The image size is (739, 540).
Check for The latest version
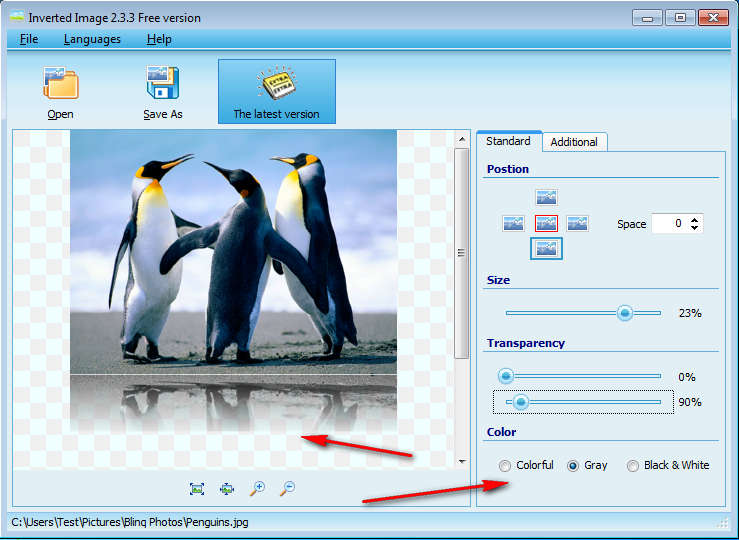(x=277, y=91)
